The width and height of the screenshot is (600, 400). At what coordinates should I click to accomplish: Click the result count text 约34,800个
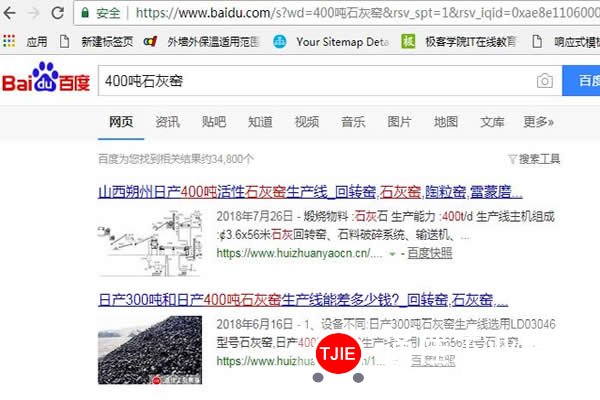click(x=229, y=159)
